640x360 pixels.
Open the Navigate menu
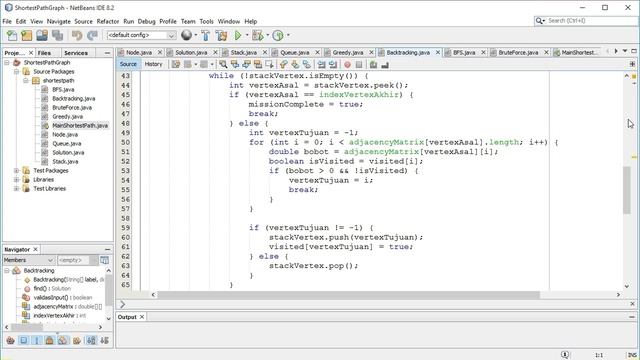(58, 21)
